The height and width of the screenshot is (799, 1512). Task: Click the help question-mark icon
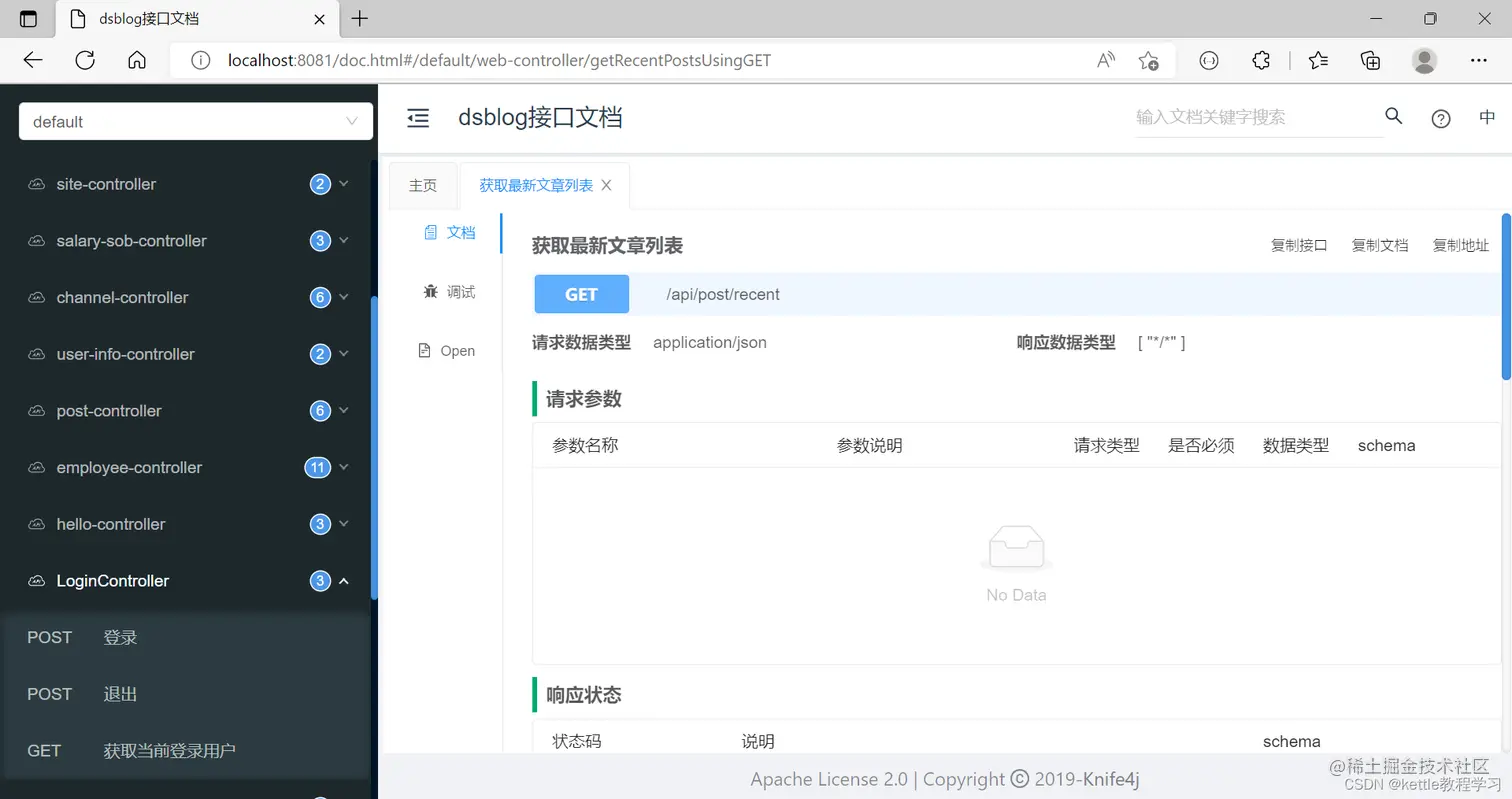1440,118
